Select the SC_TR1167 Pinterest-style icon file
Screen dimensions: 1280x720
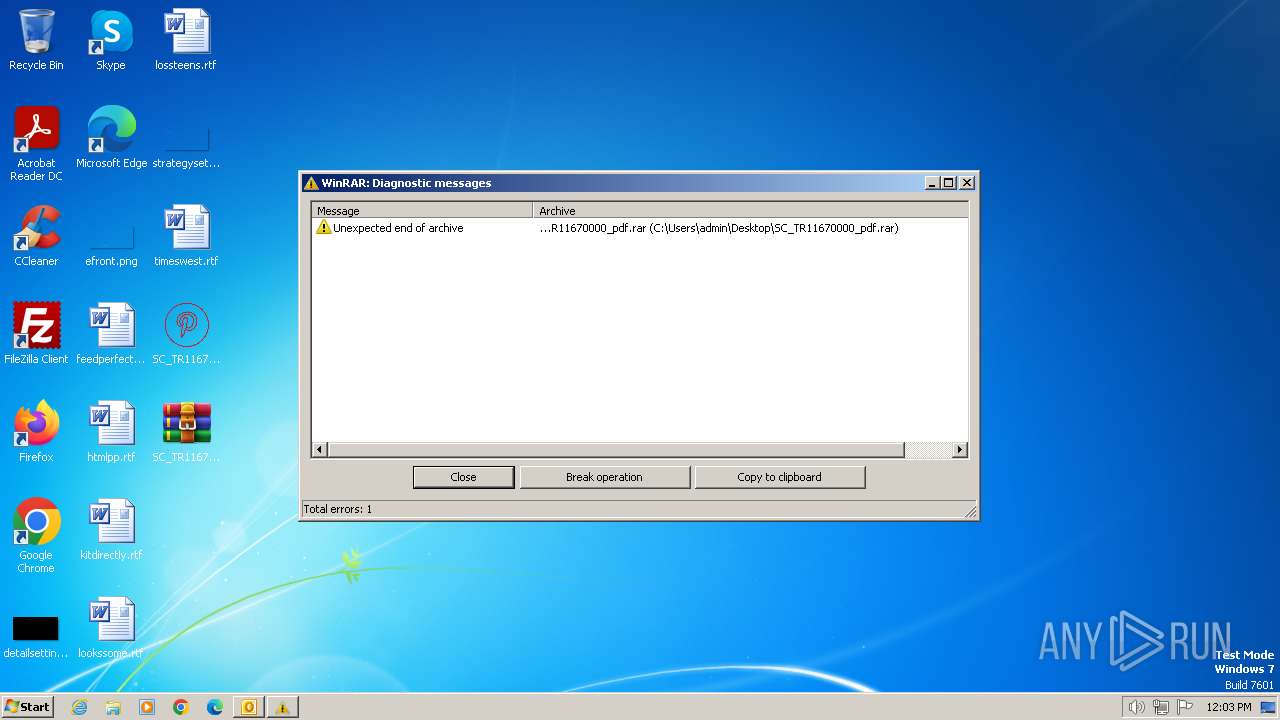186,335
